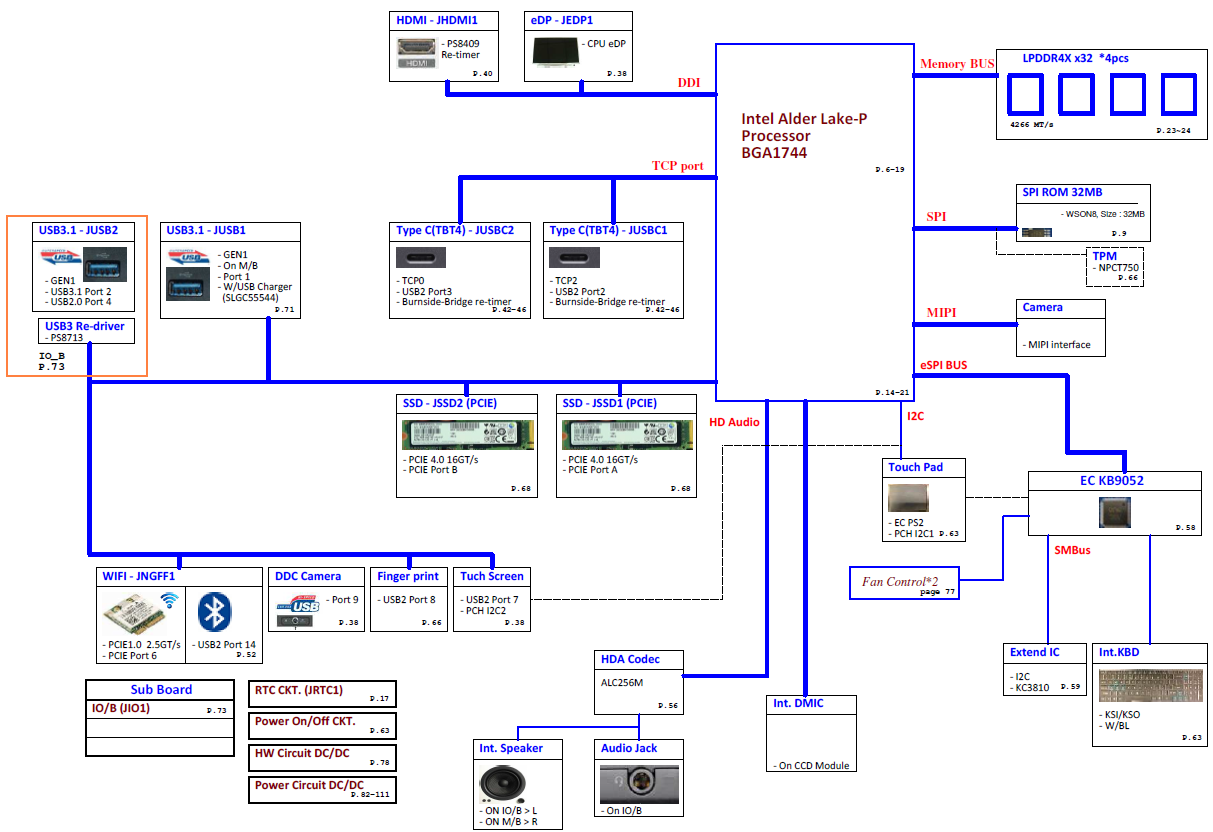Click the eDP display panel image
Screen dimensions: 1213x832
coord(555,52)
